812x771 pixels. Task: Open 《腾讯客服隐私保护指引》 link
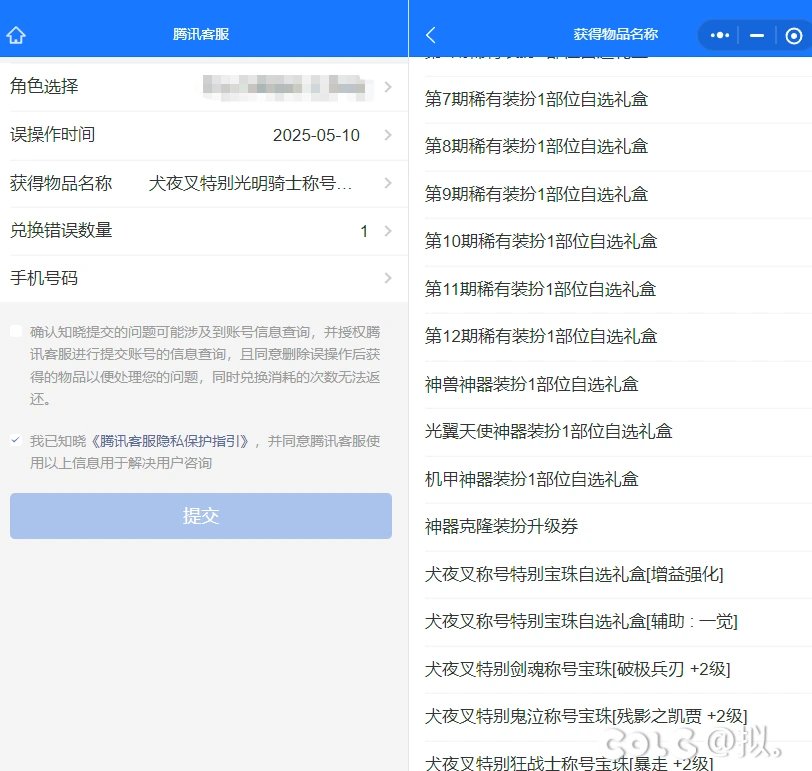tap(170, 441)
